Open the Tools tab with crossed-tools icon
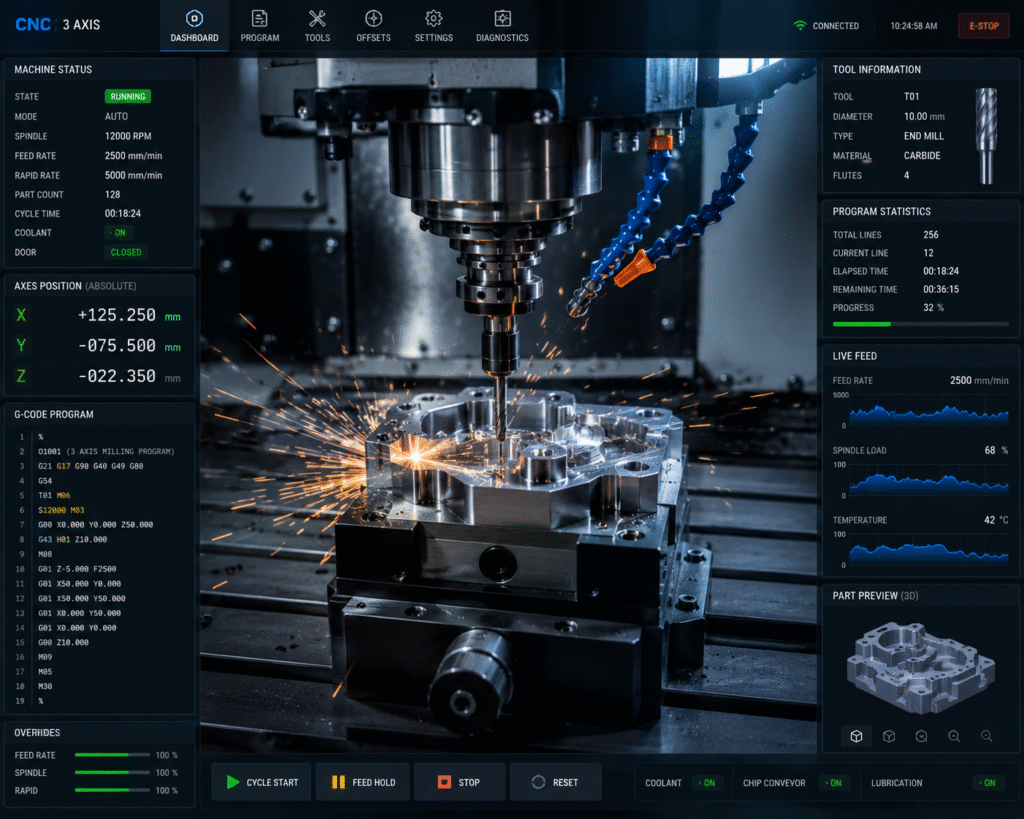The height and width of the screenshot is (819, 1024). tap(317, 26)
